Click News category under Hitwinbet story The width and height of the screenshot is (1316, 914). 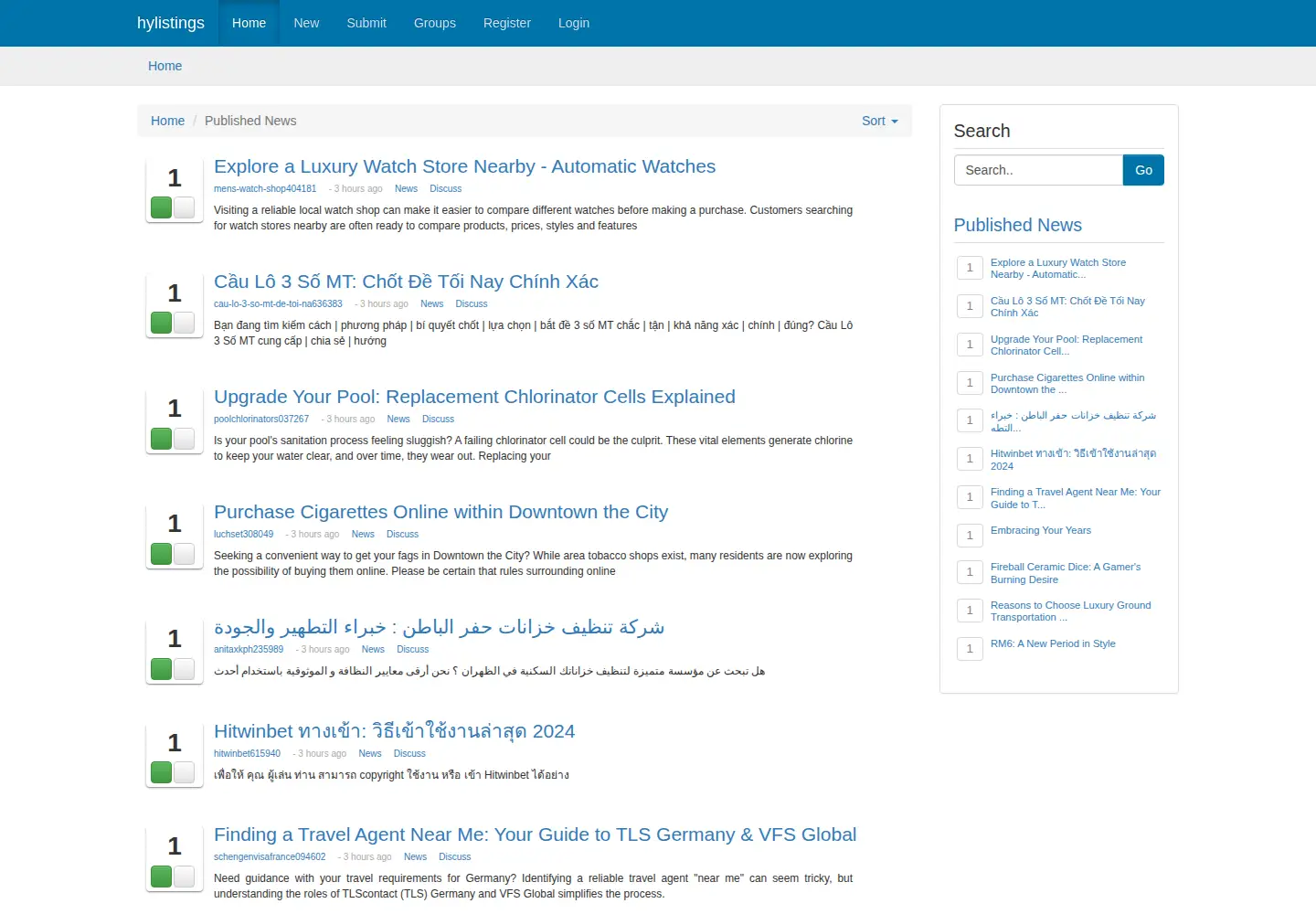[x=370, y=753]
